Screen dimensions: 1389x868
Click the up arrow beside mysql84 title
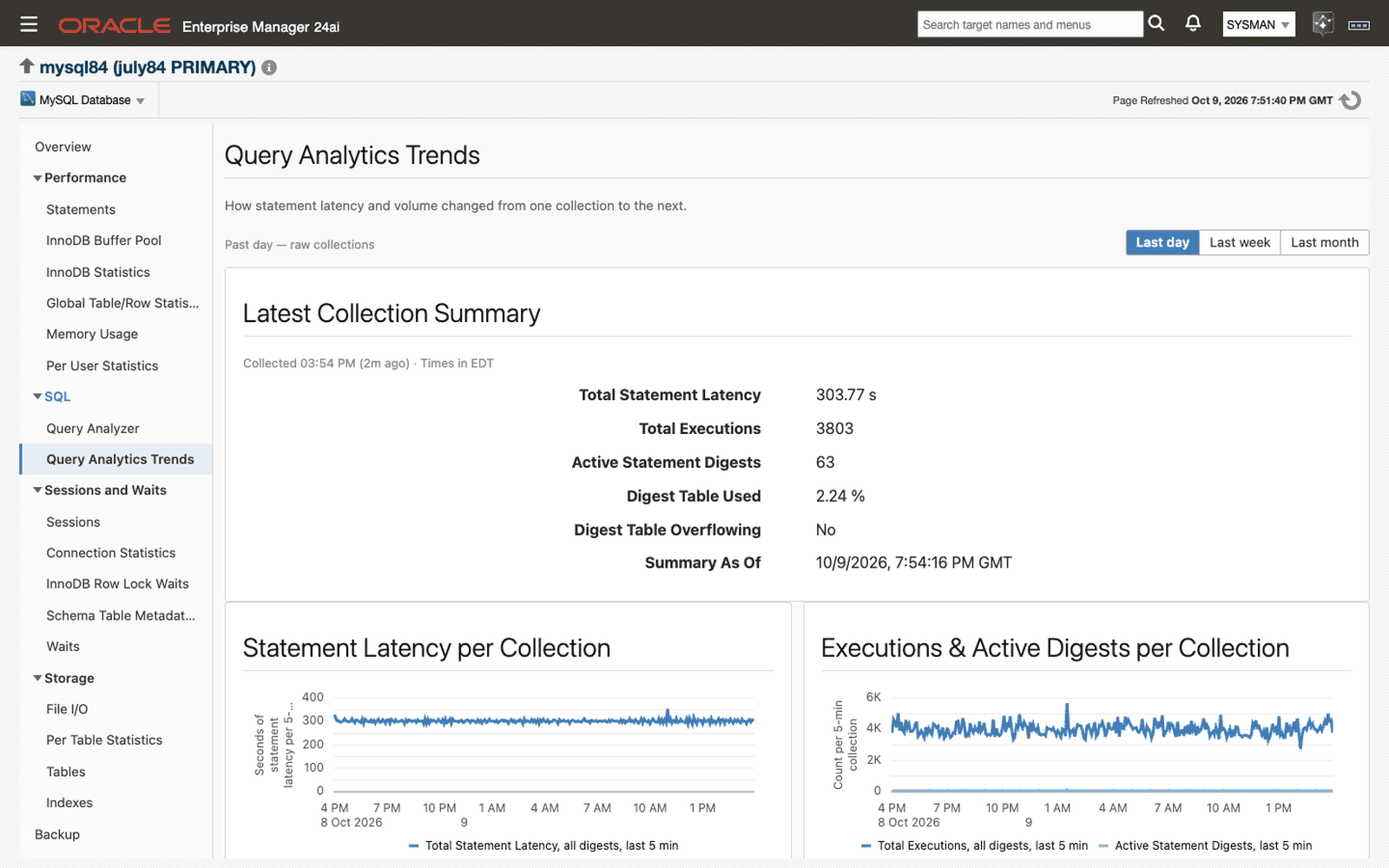(27, 66)
